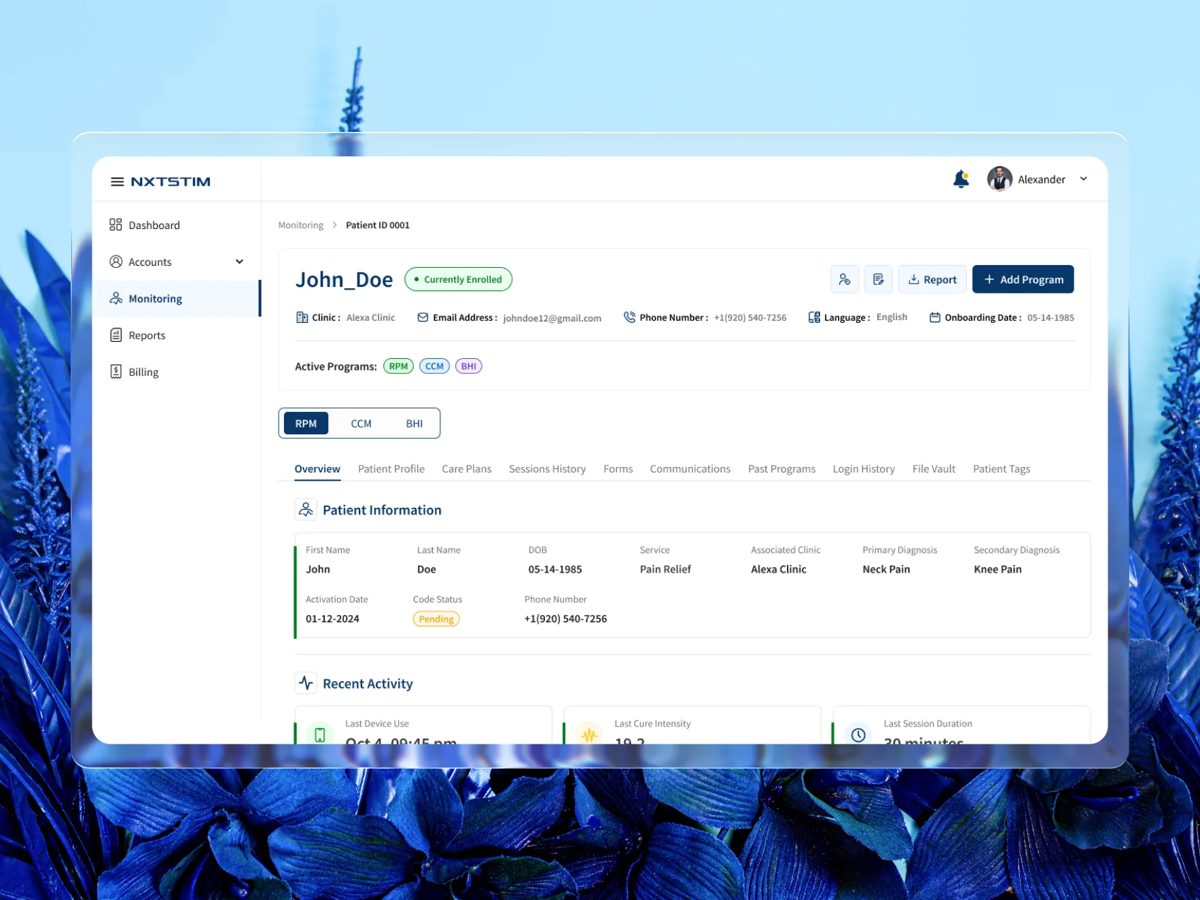Click the notification bell icon

coord(961,179)
